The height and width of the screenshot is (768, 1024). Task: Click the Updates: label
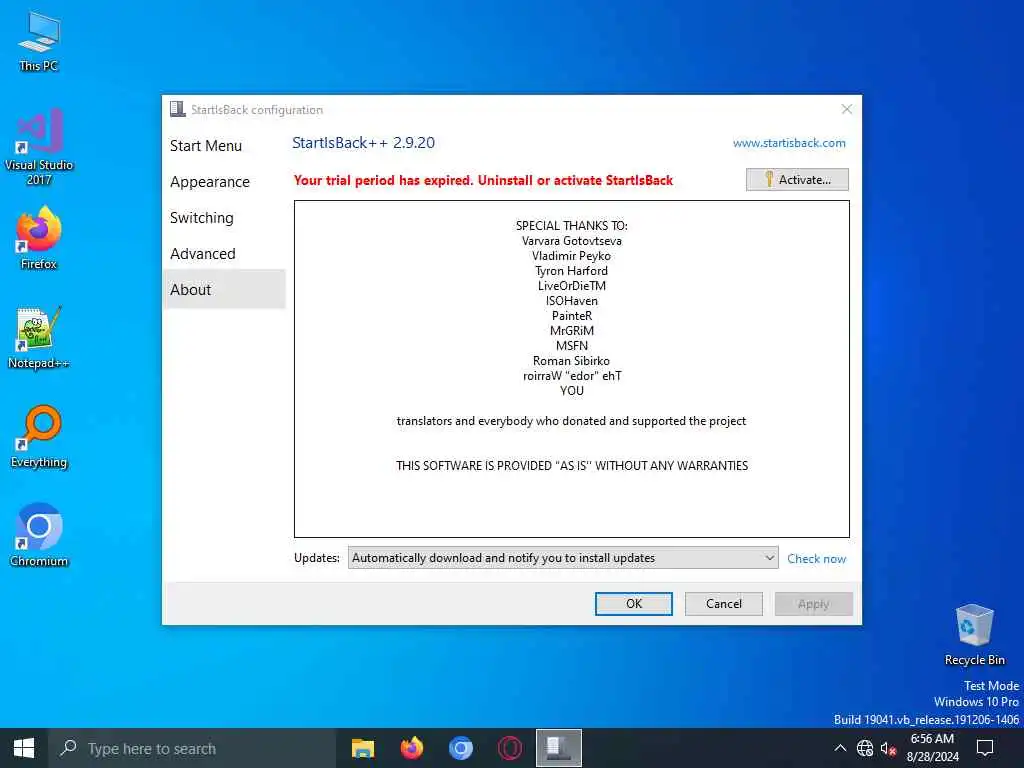(317, 558)
